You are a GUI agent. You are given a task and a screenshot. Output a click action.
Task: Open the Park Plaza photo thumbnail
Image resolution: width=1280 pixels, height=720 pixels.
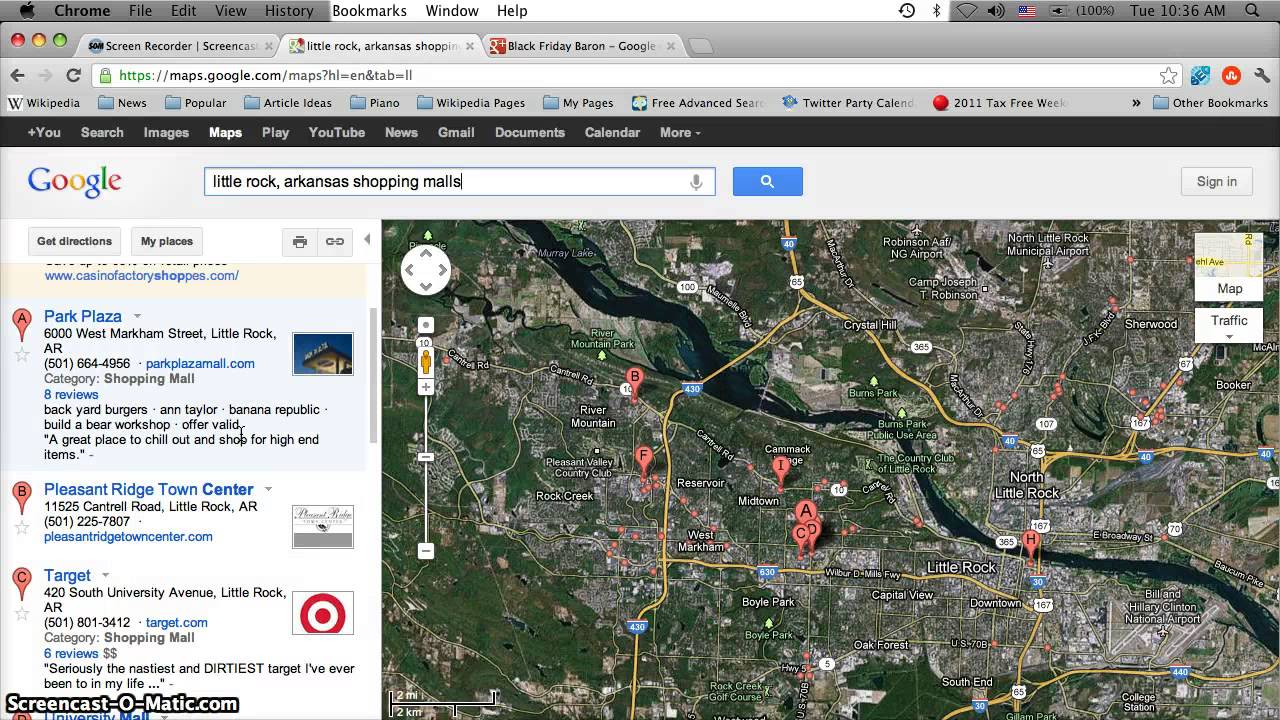(323, 354)
